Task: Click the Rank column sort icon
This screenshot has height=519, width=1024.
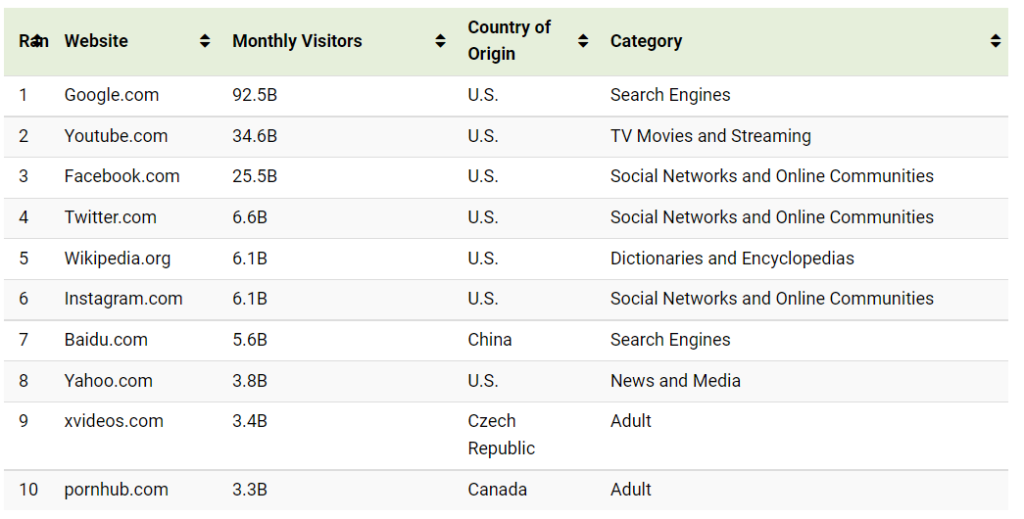Action: [x=37, y=41]
